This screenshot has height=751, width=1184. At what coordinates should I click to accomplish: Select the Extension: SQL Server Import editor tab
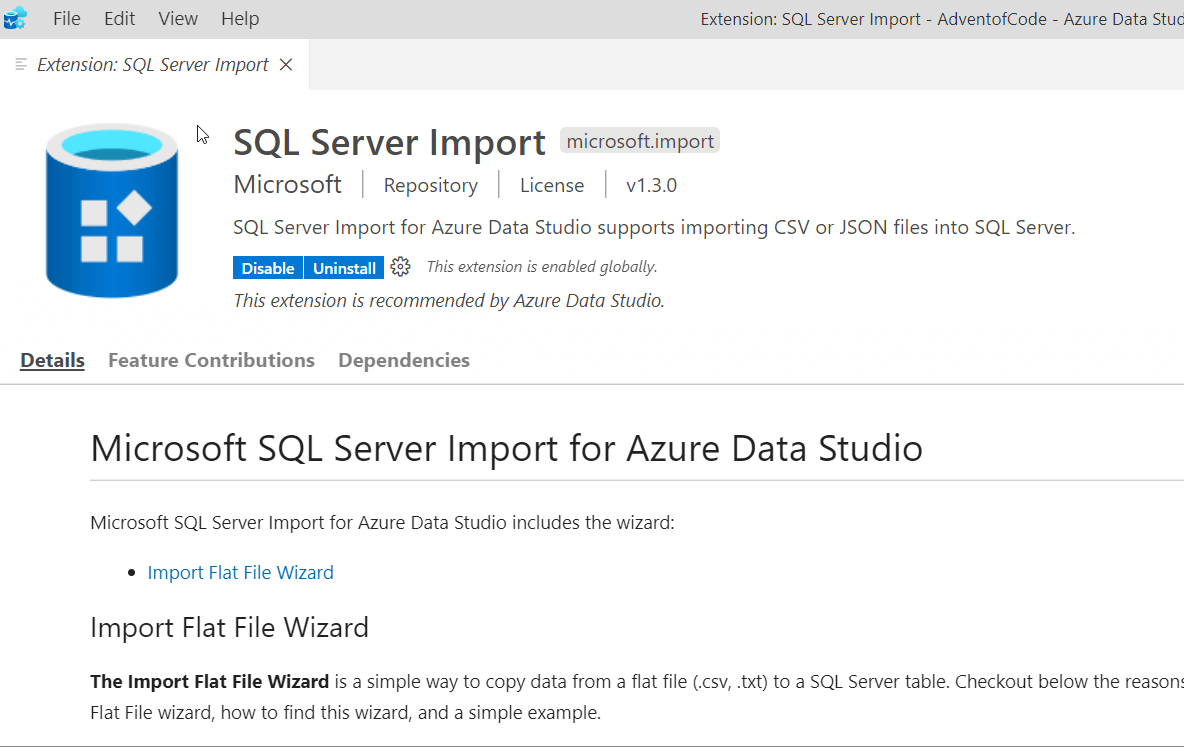click(x=152, y=65)
